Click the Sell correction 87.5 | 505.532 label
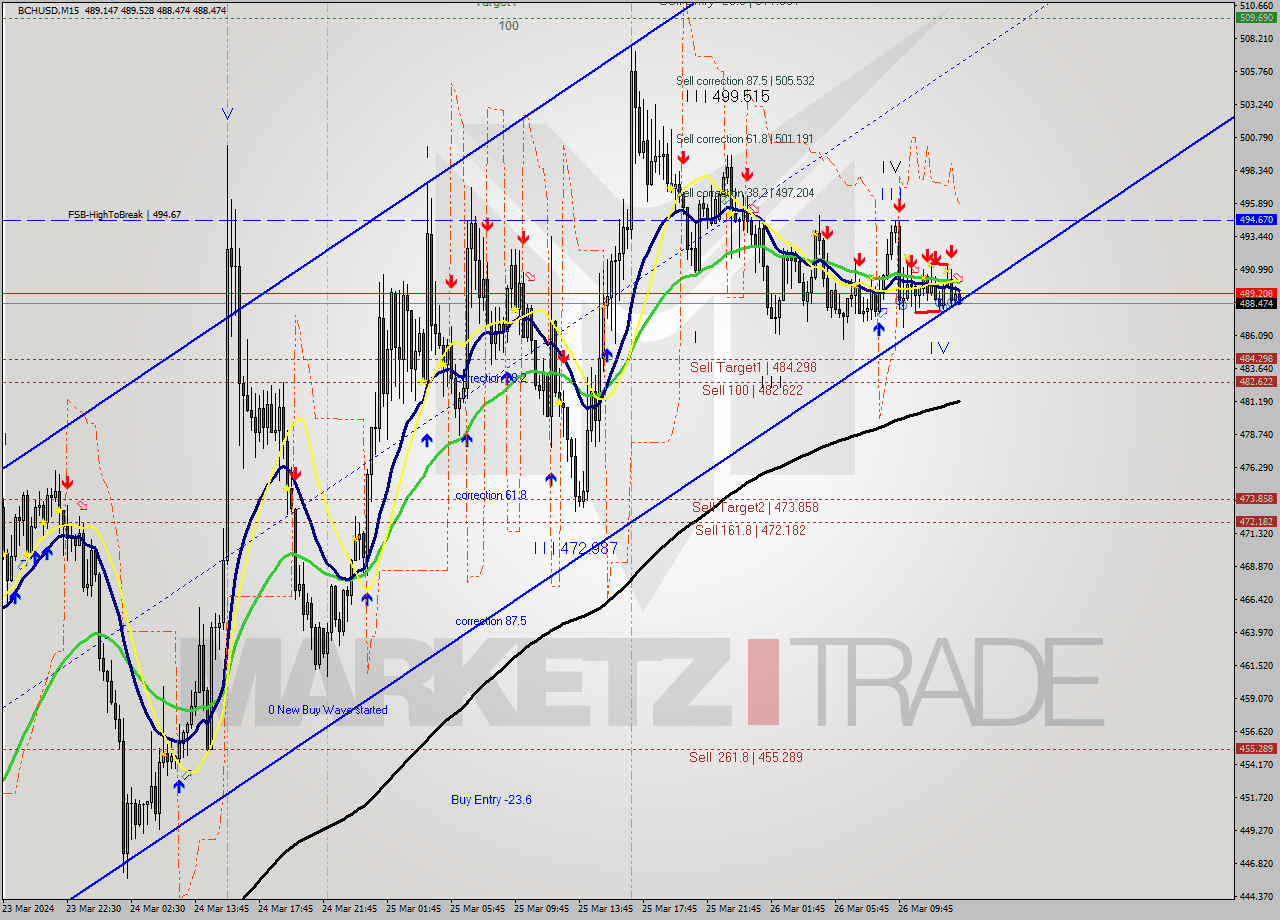This screenshot has width=1280, height=920. click(745, 81)
